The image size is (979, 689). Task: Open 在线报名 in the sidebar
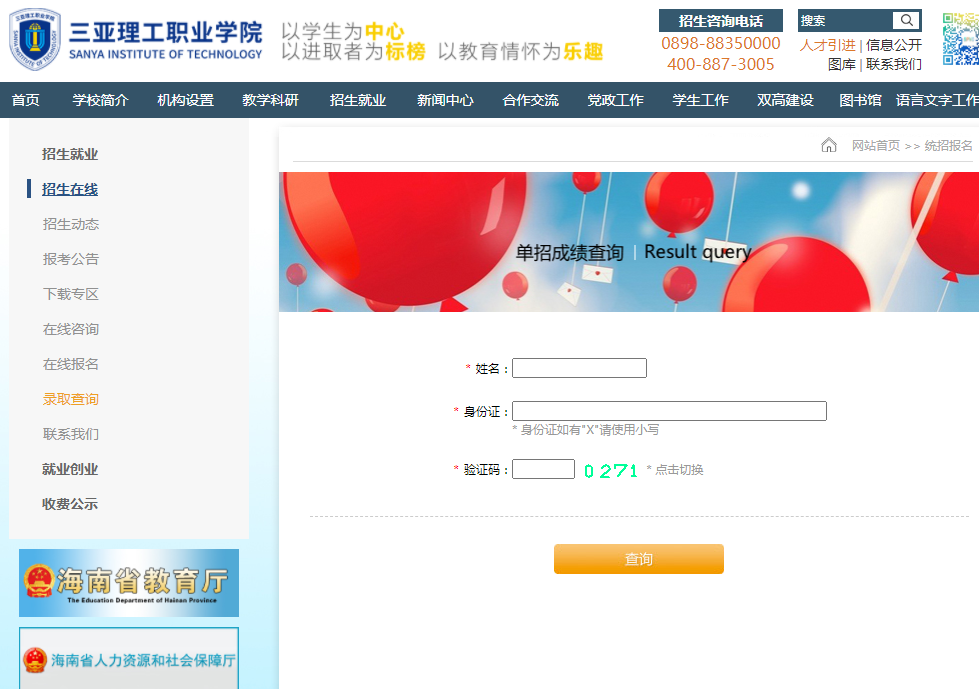[71, 364]
